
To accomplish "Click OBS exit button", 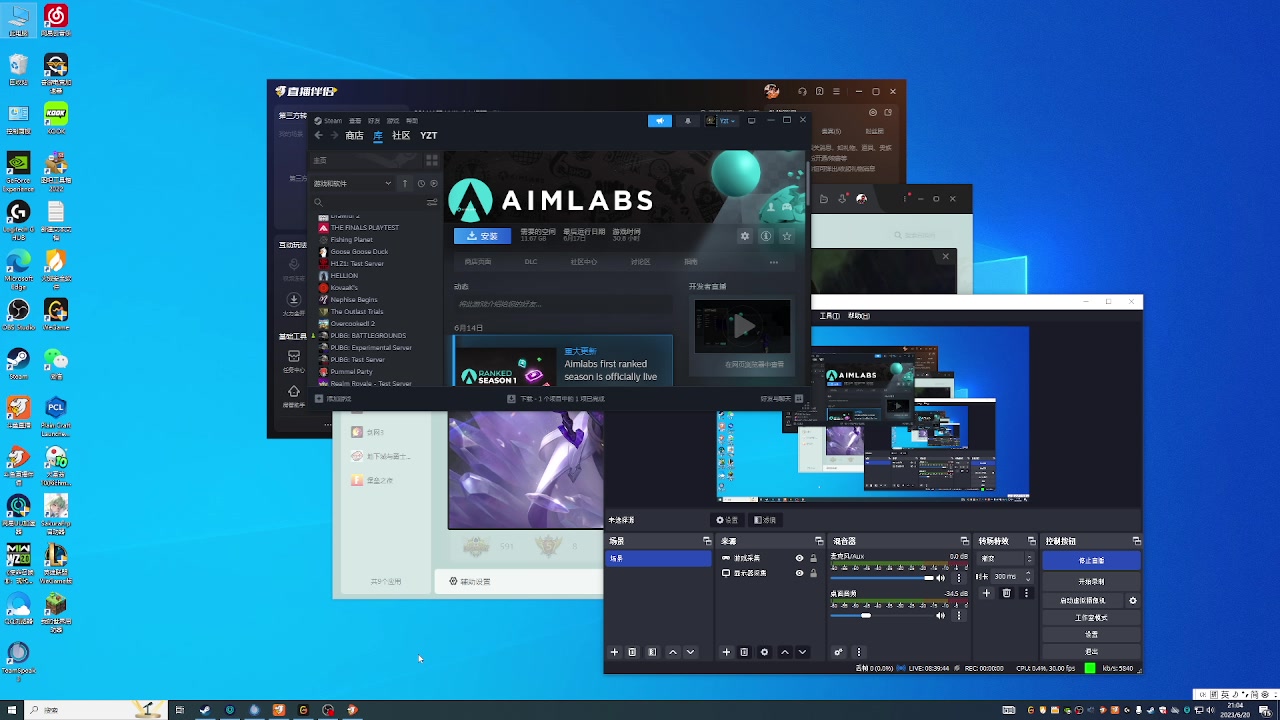I will tap(1092, 651).
